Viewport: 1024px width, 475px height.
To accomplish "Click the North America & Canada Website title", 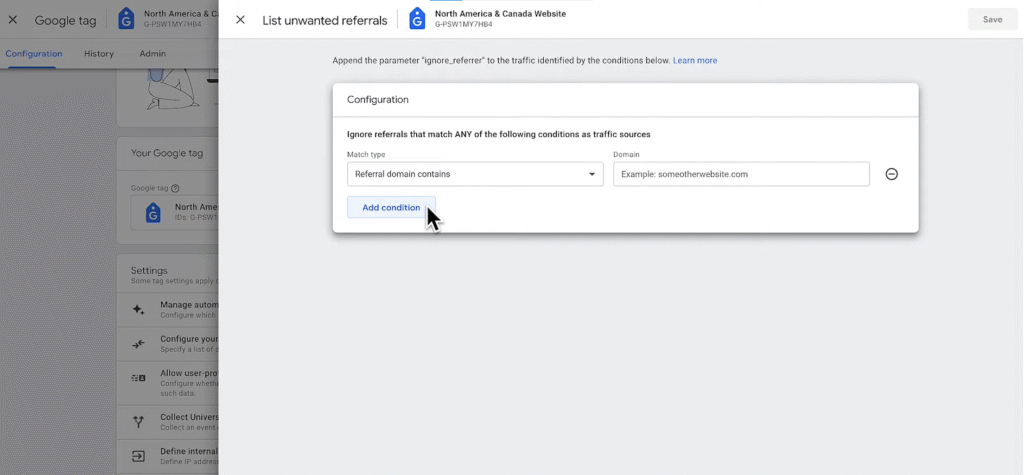I will coord(500,14).
